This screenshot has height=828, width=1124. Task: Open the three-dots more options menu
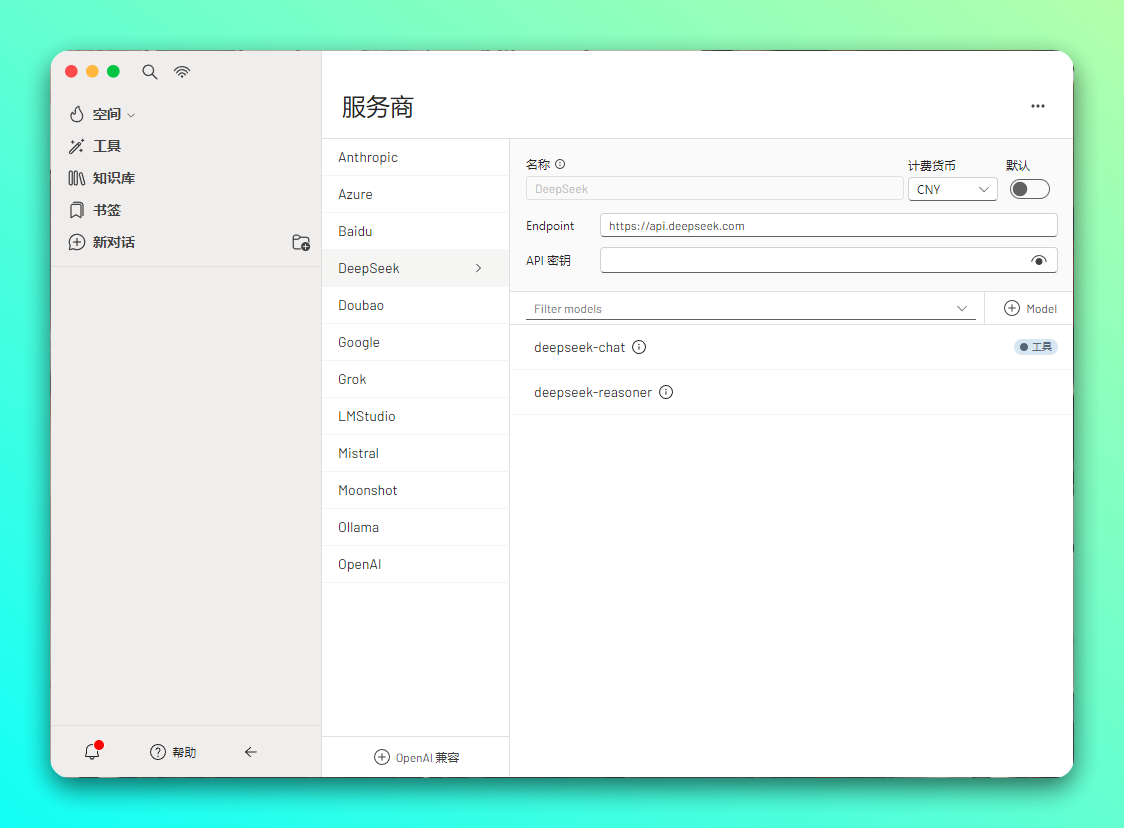point(1037,106)
